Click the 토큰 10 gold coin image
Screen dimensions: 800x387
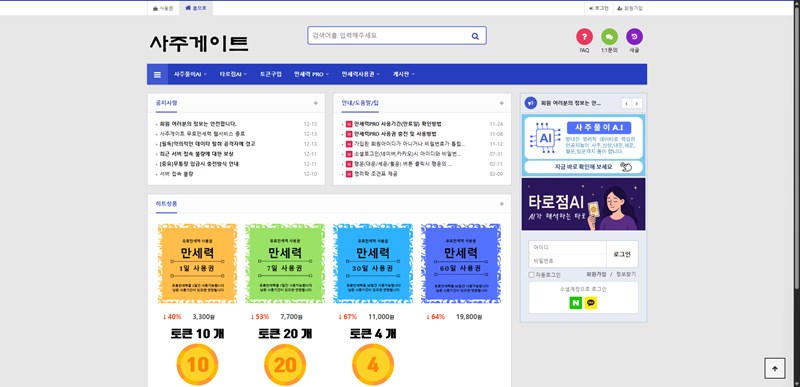coord(197,365)
